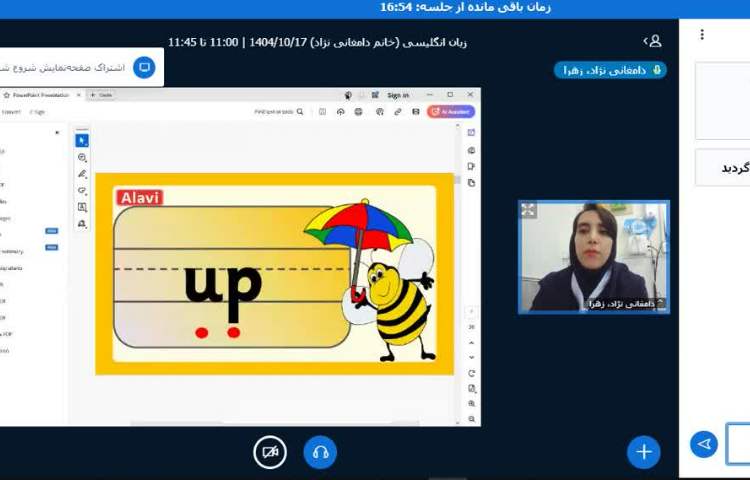Screen dimensions: 750x480
Task: Click the Convert menu item in Acrobat
Action: point(11,112)
